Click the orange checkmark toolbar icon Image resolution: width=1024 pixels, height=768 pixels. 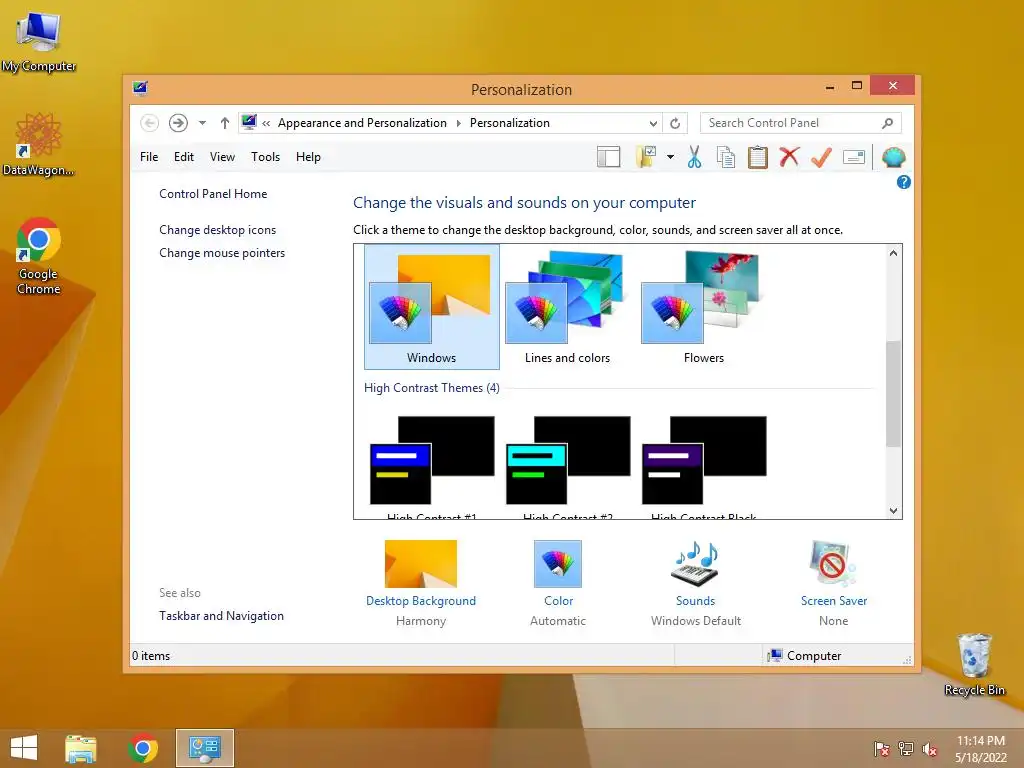(822, 157)
